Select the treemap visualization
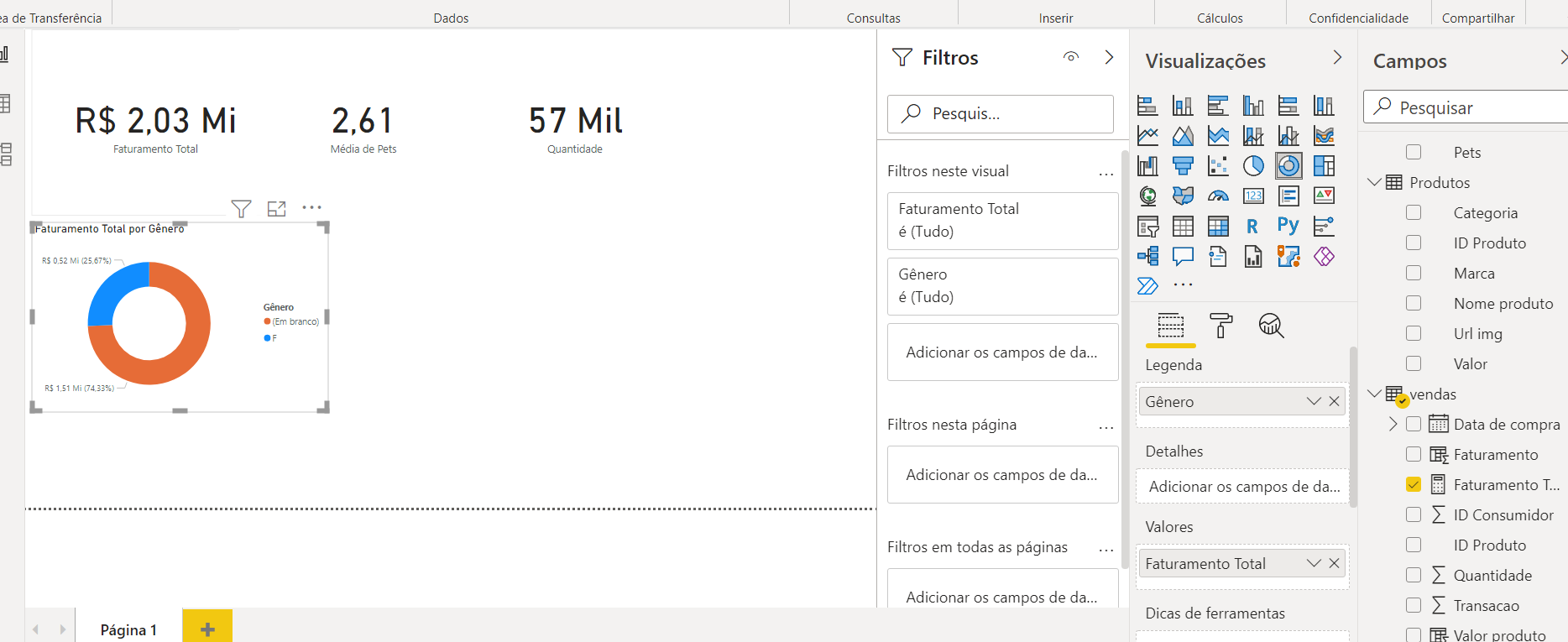1568x642 pixels. point(1324,166)
